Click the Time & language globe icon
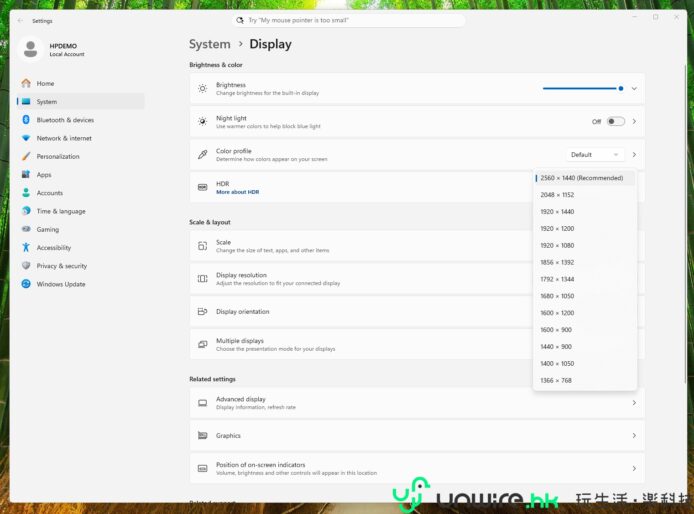Viewport: 694px width, 514px height. pyautogui.click(x=26, y=211)
